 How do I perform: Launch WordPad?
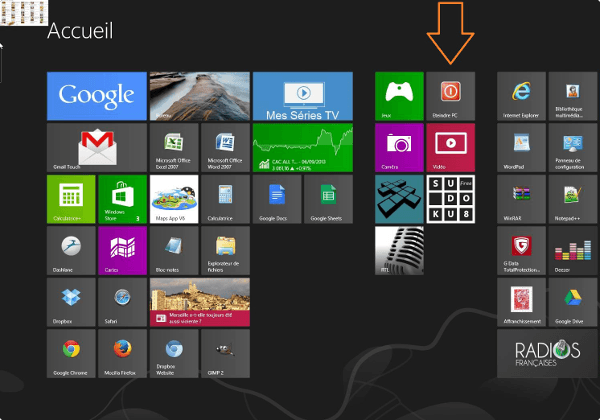click(521, 148)
